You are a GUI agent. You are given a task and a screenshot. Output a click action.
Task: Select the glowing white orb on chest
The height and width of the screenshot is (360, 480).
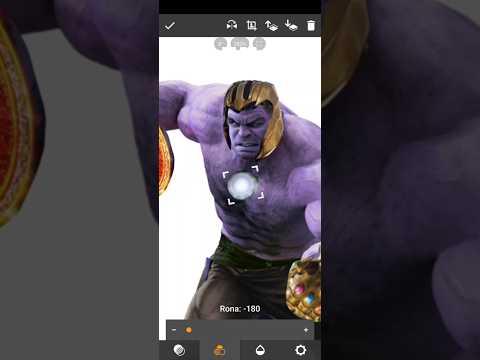242,185
